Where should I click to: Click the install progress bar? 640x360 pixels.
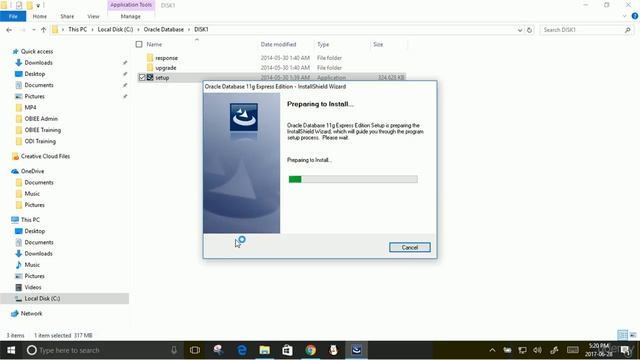353,179
